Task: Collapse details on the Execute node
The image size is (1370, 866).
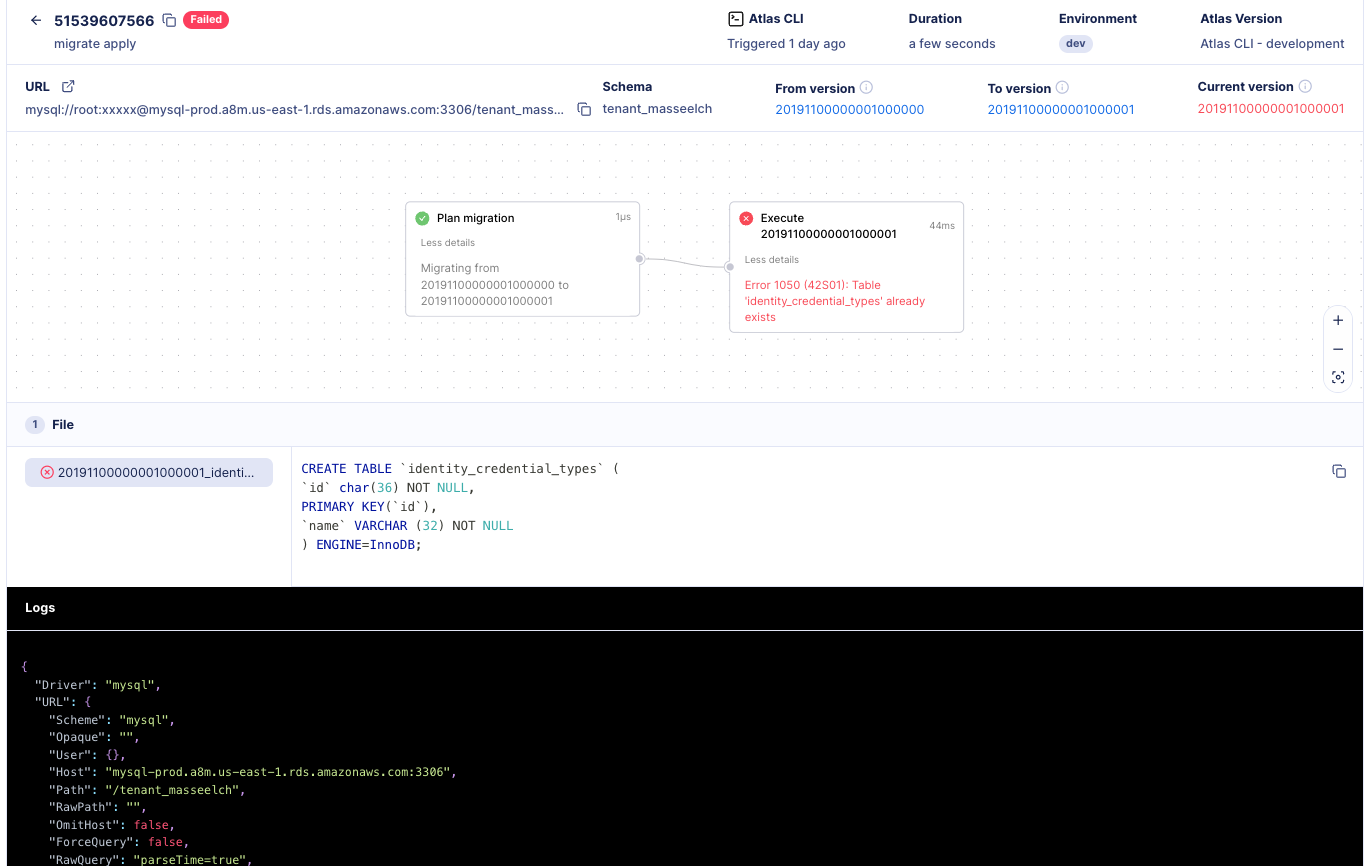Action: pos(770,259)
